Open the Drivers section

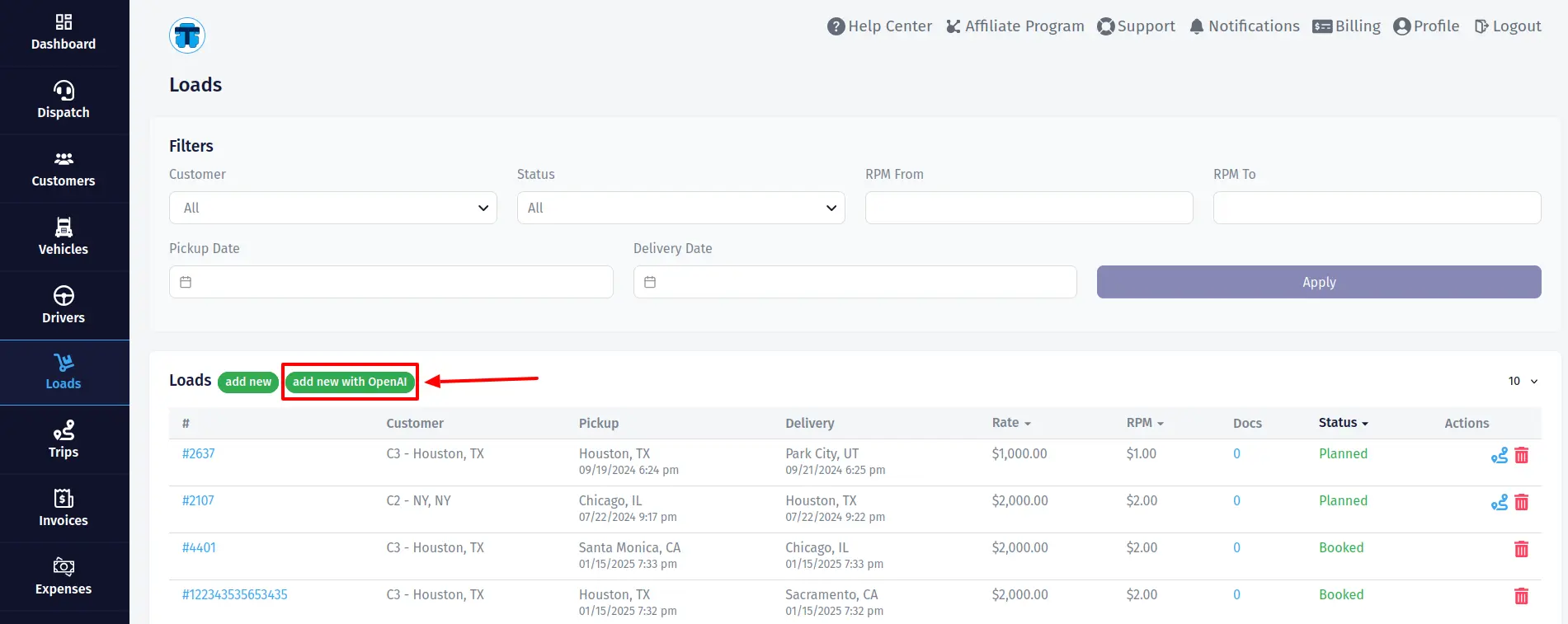click(x=64, y=305)
